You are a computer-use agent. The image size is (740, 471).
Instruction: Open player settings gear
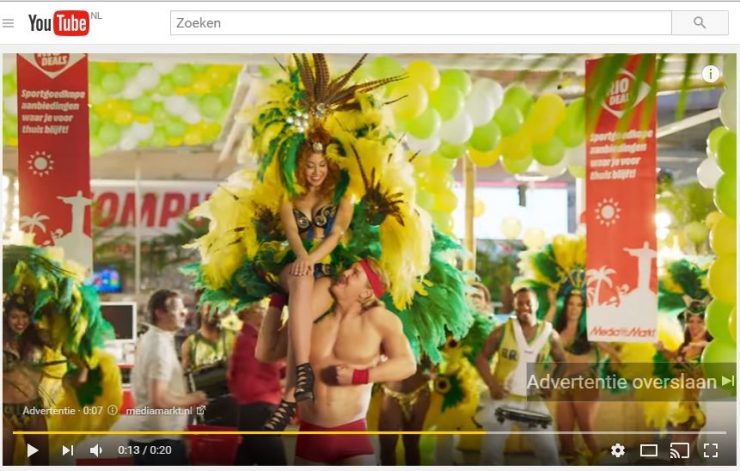click(x=618, y=450)
